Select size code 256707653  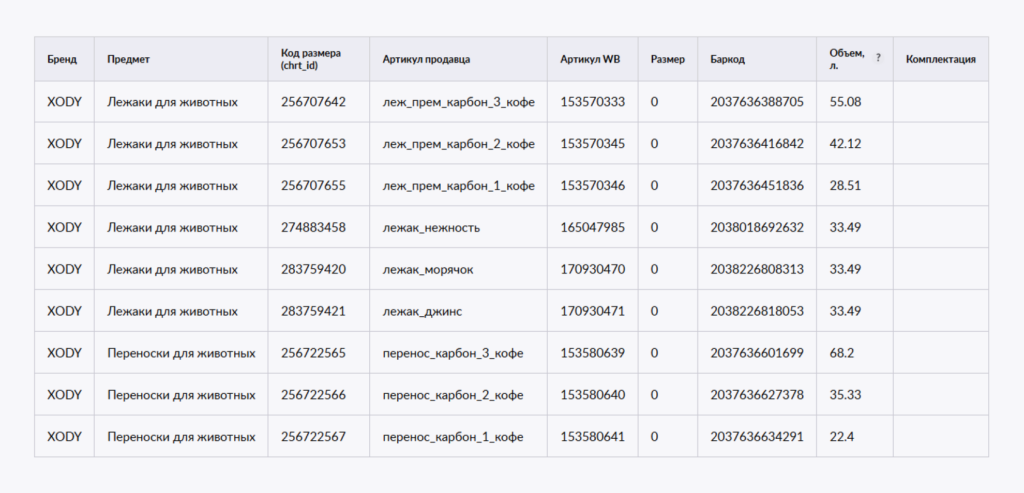click(x=313, y=144)
